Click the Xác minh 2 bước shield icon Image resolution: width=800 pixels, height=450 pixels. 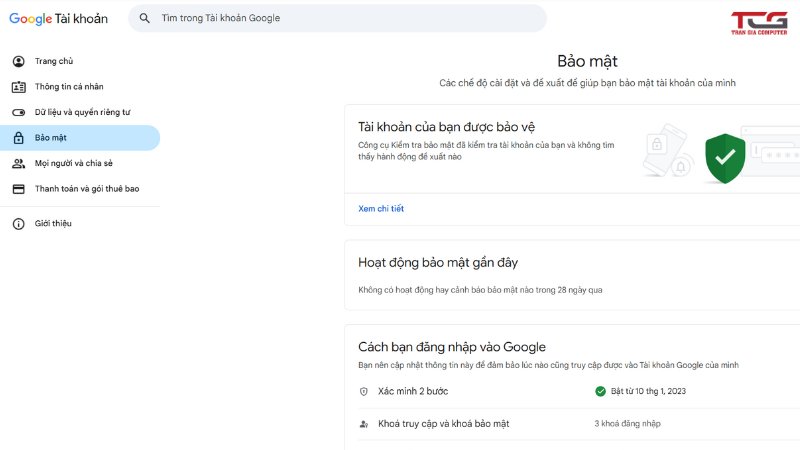tap(364, 391)
